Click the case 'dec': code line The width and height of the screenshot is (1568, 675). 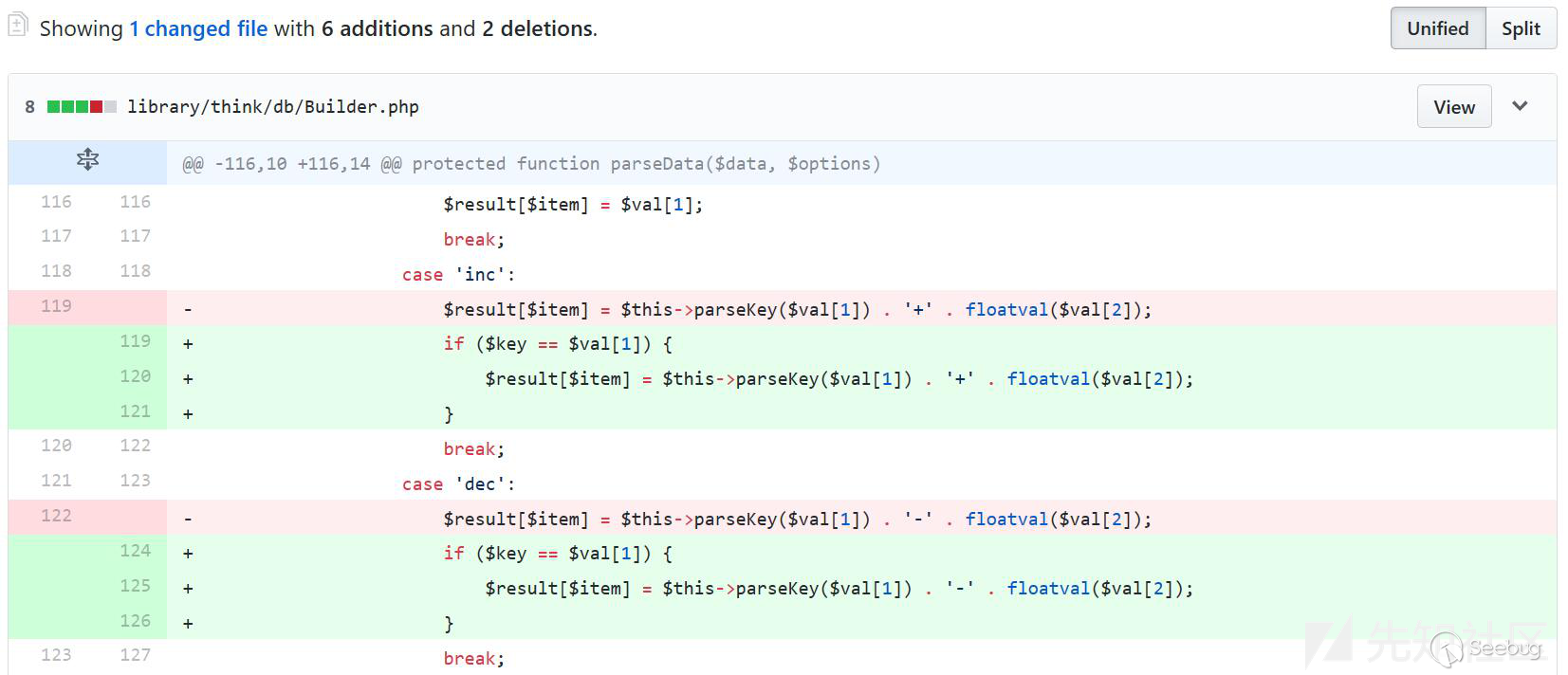(458, 484)
